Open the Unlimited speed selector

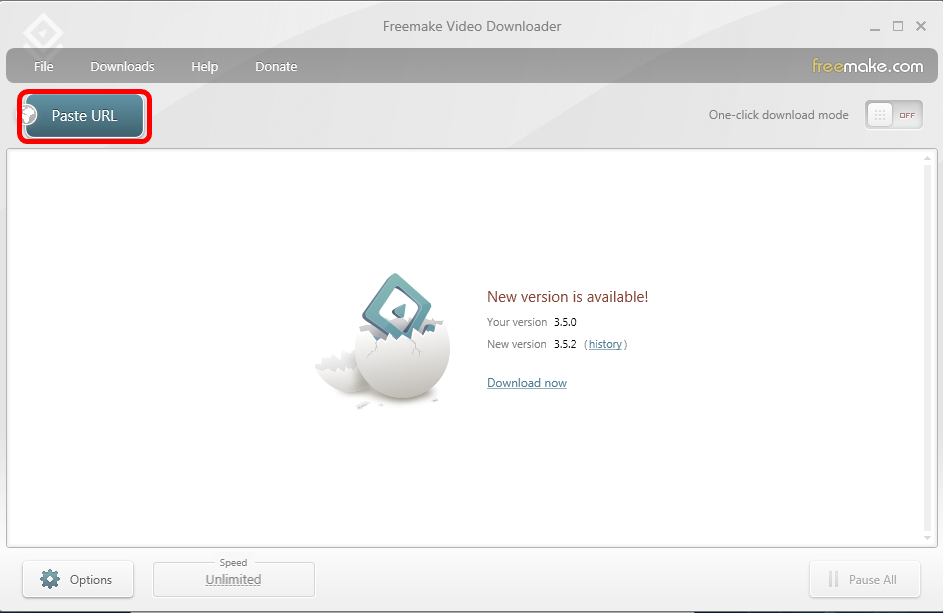click(233, 579)
